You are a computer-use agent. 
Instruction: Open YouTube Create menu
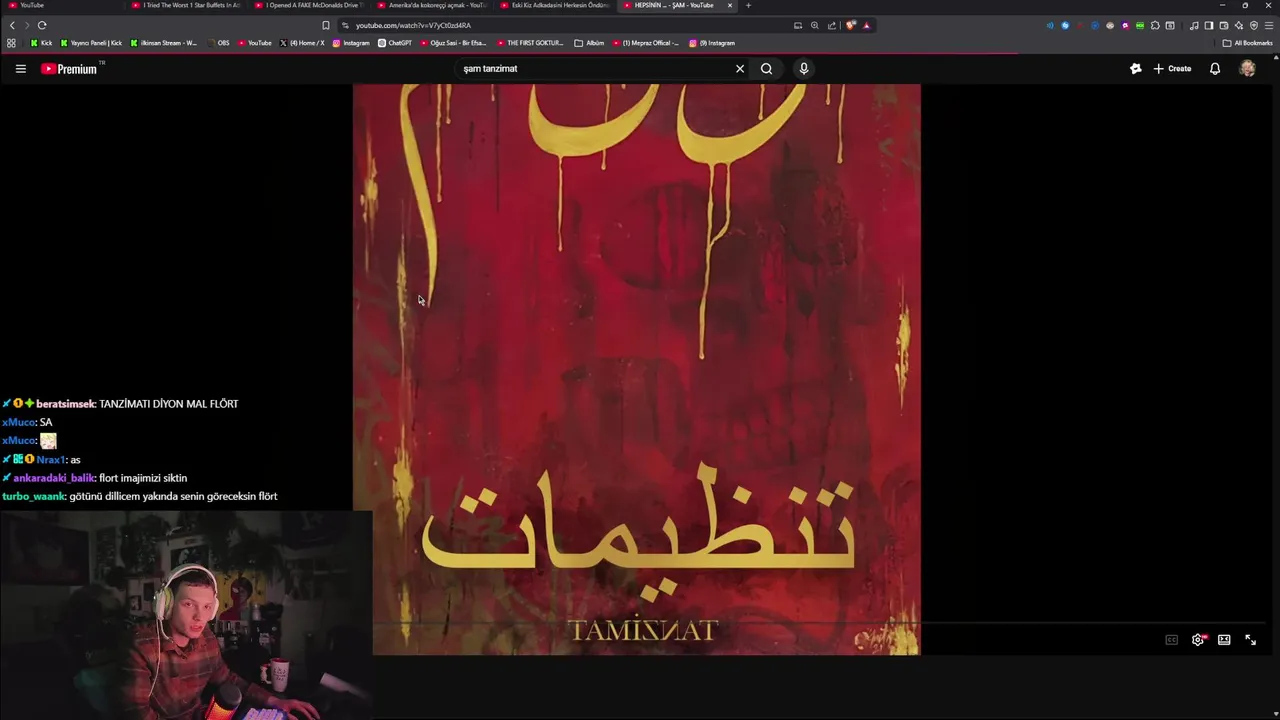(x=1172, y=69)
